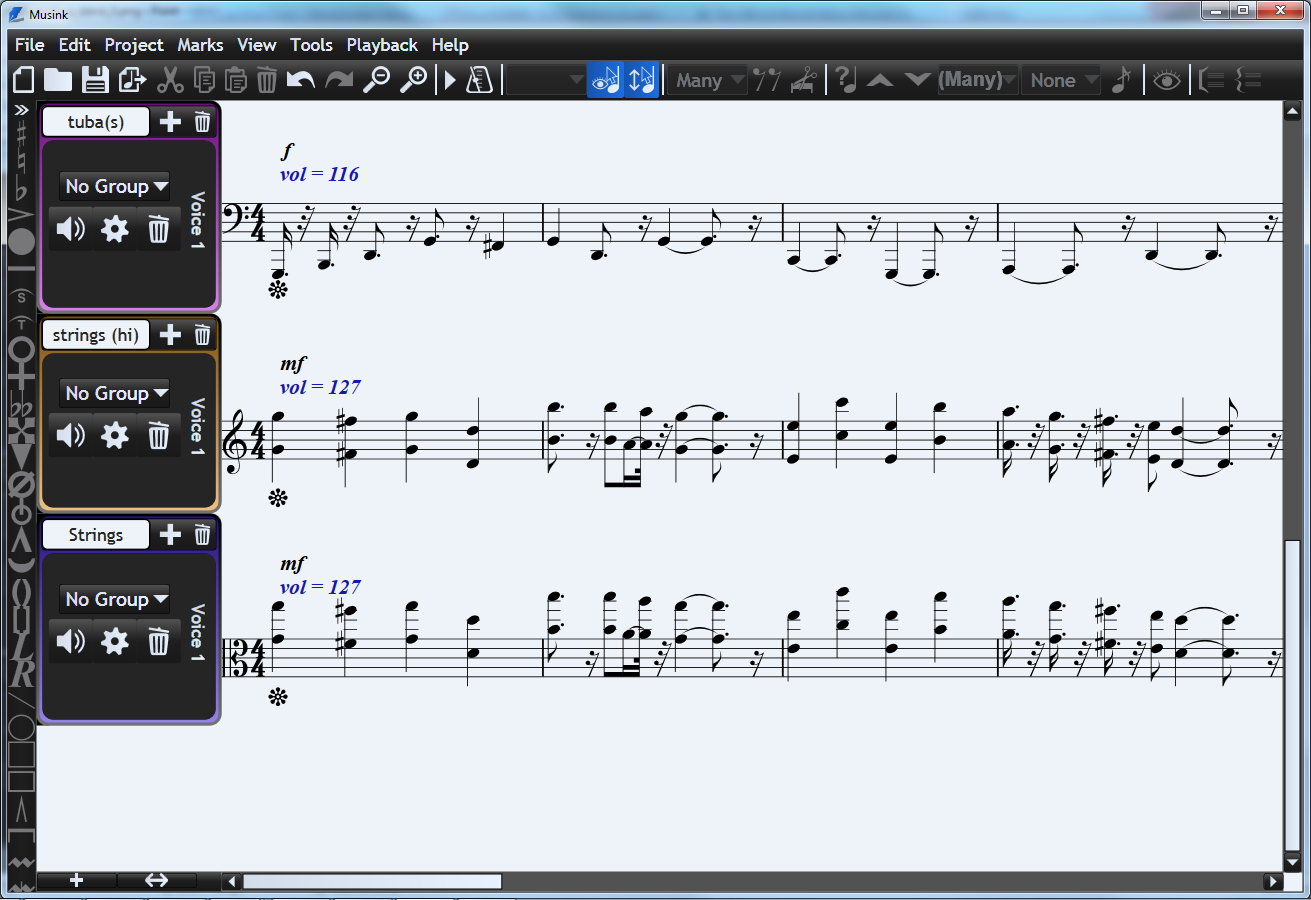
Task: Click the export file icon
Action: 132,80
